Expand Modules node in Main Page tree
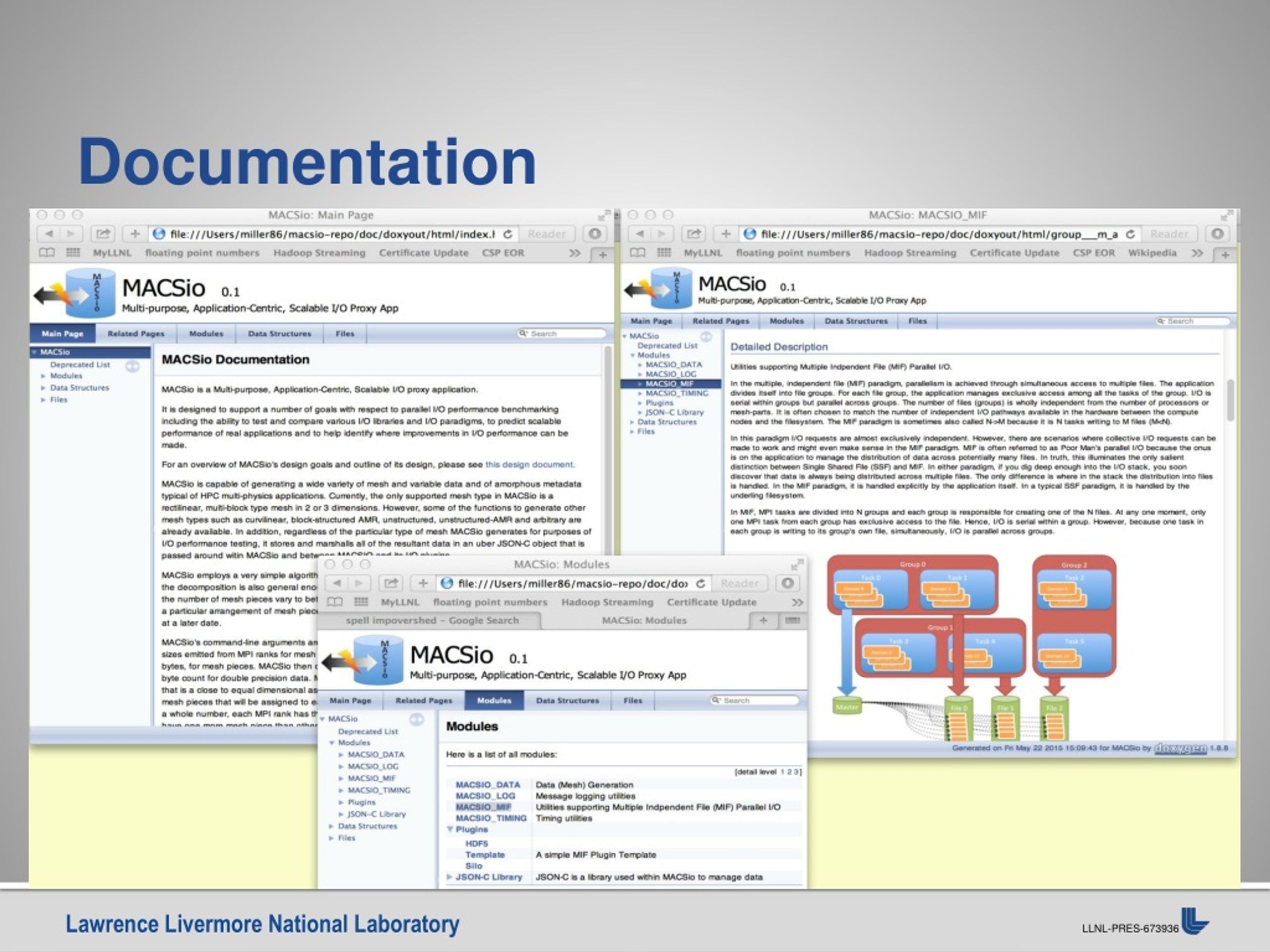This screenshot has height=952, width=1270. [x=43, y=376]
